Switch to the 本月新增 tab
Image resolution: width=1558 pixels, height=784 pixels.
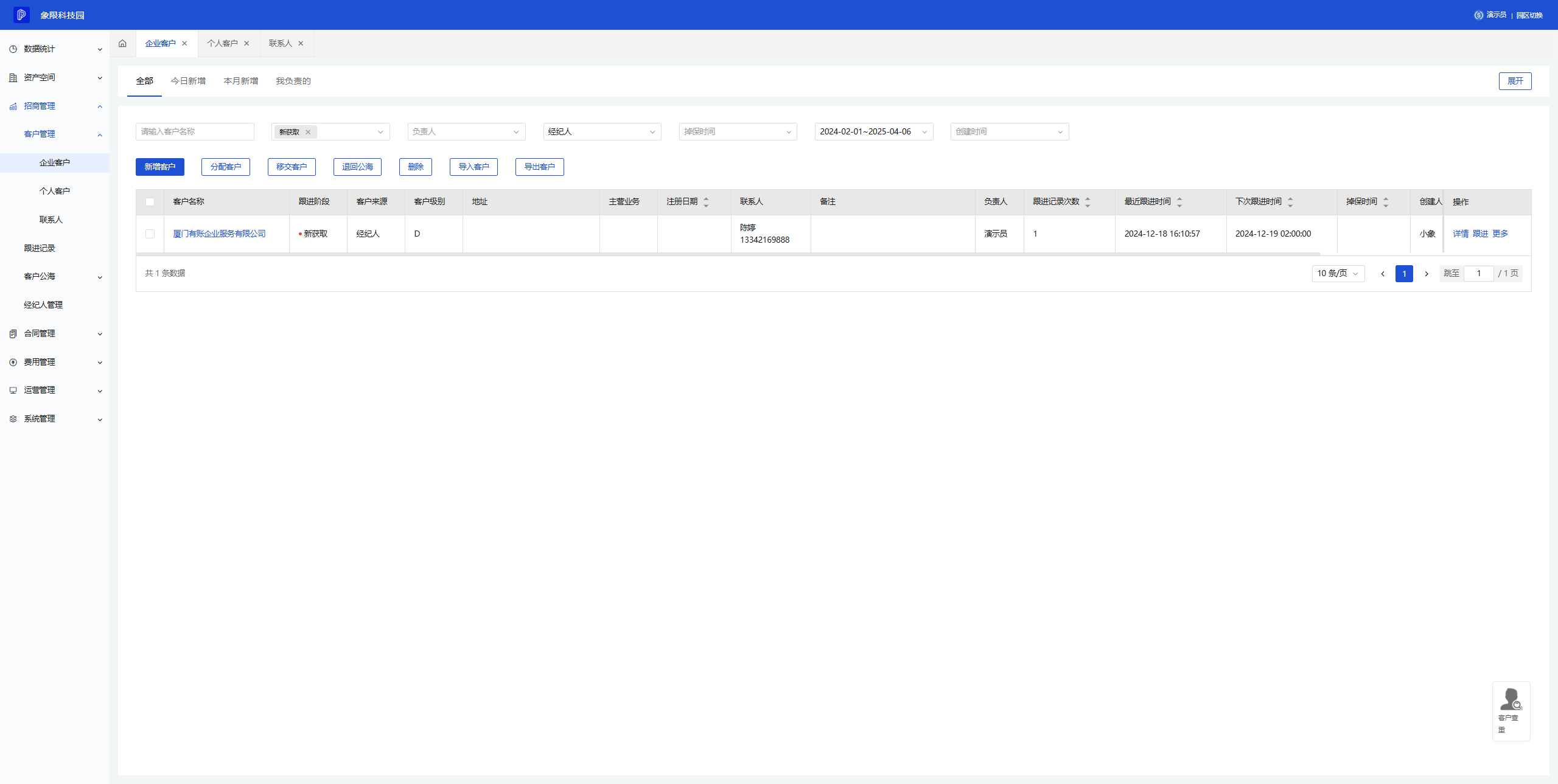click(240, 81)
